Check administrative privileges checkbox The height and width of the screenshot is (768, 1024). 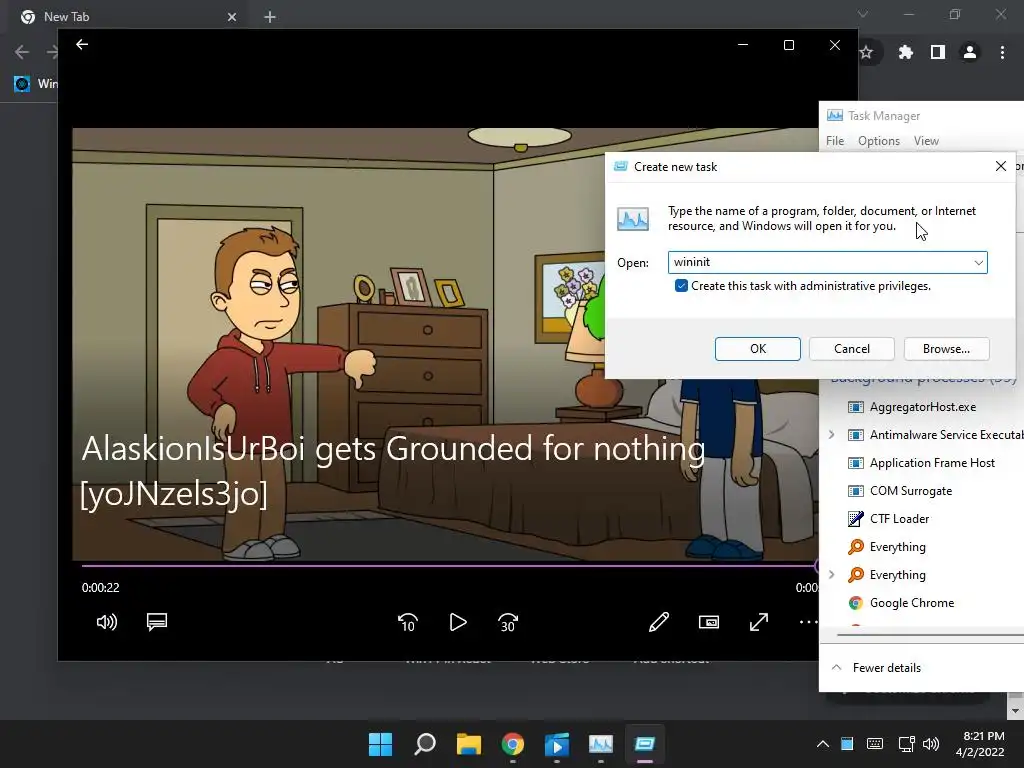[681, 286]
